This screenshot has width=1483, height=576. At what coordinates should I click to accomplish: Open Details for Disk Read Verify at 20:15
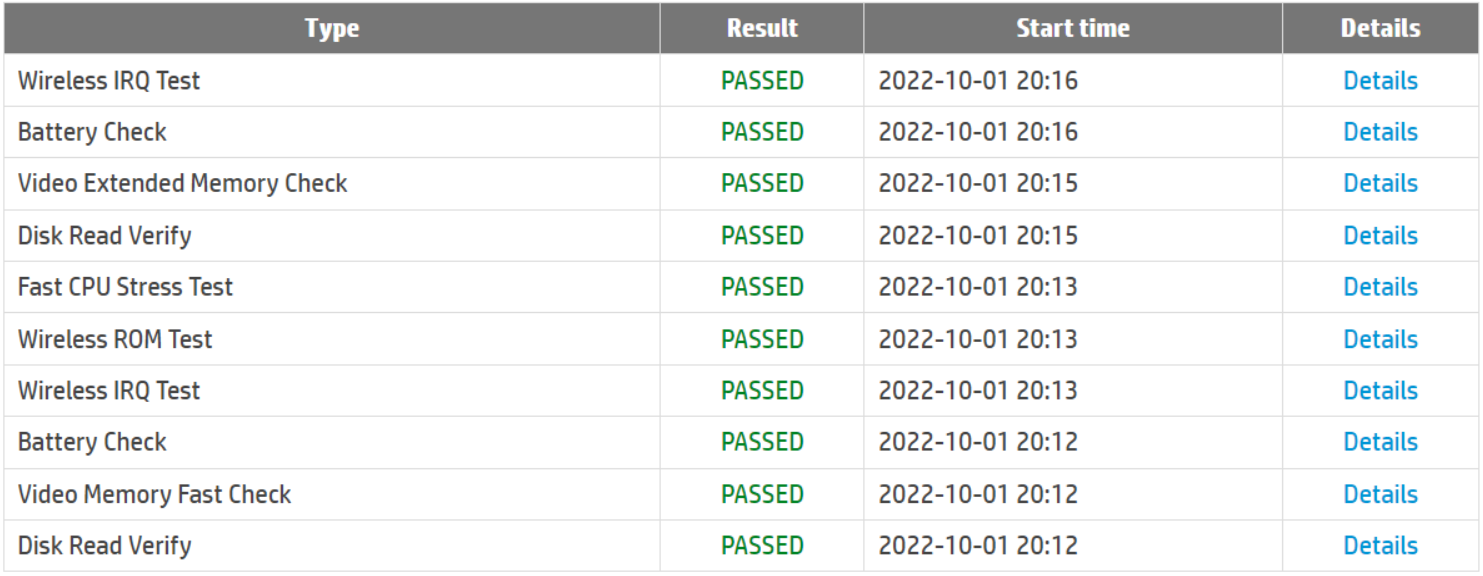click(1380, 236)
